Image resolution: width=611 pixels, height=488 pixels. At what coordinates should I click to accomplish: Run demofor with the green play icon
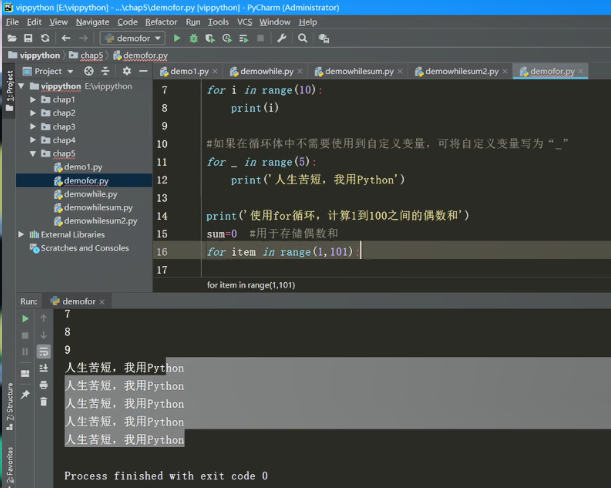point(177,38)
